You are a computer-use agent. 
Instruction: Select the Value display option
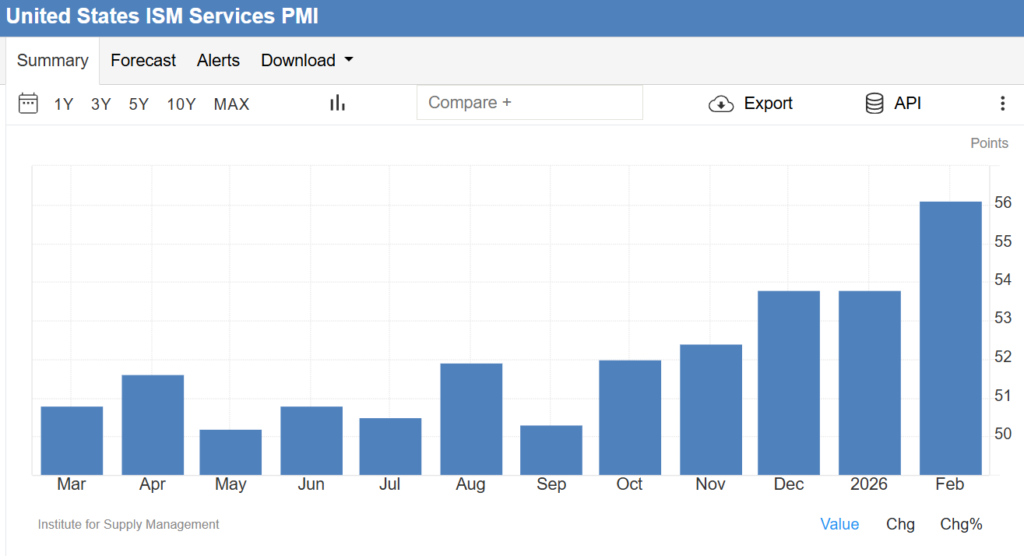(x=839, y=524)
